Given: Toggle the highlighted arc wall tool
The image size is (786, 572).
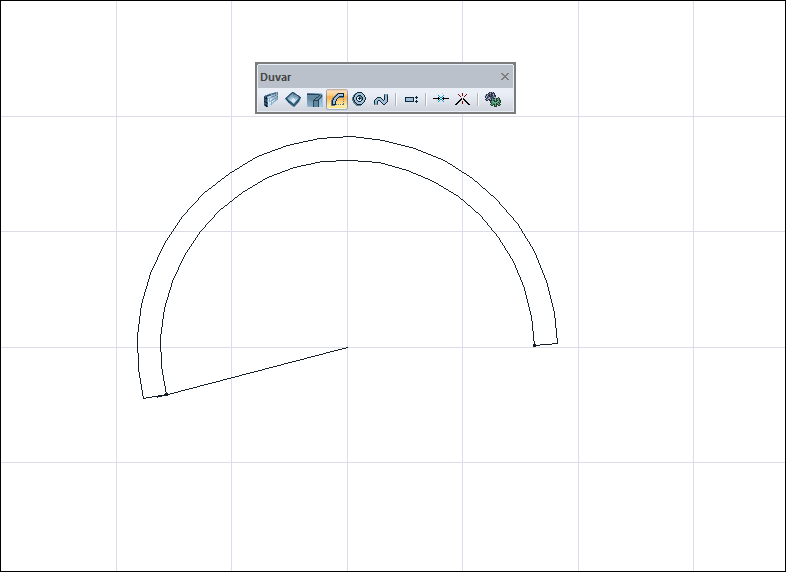Looking at the screenshot, I should pos(337,100).
